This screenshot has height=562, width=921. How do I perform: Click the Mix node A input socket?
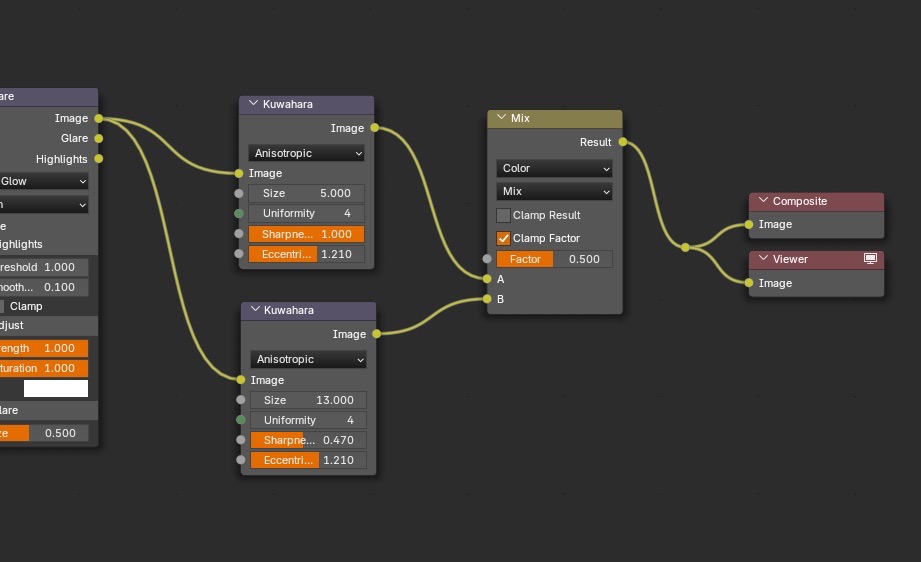tap(487, 279)
